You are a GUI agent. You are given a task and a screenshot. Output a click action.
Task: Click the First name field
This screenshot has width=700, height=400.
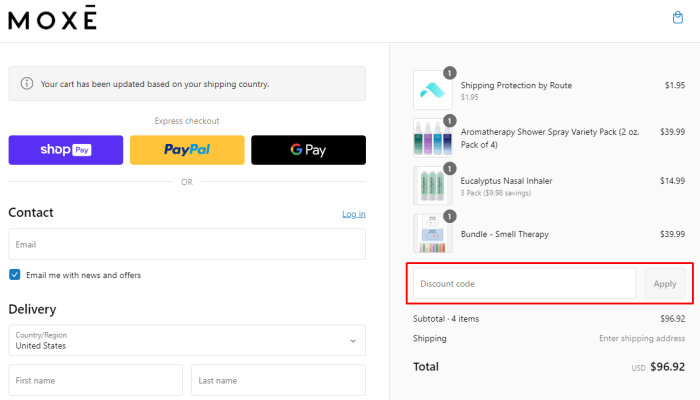[96, 380]
